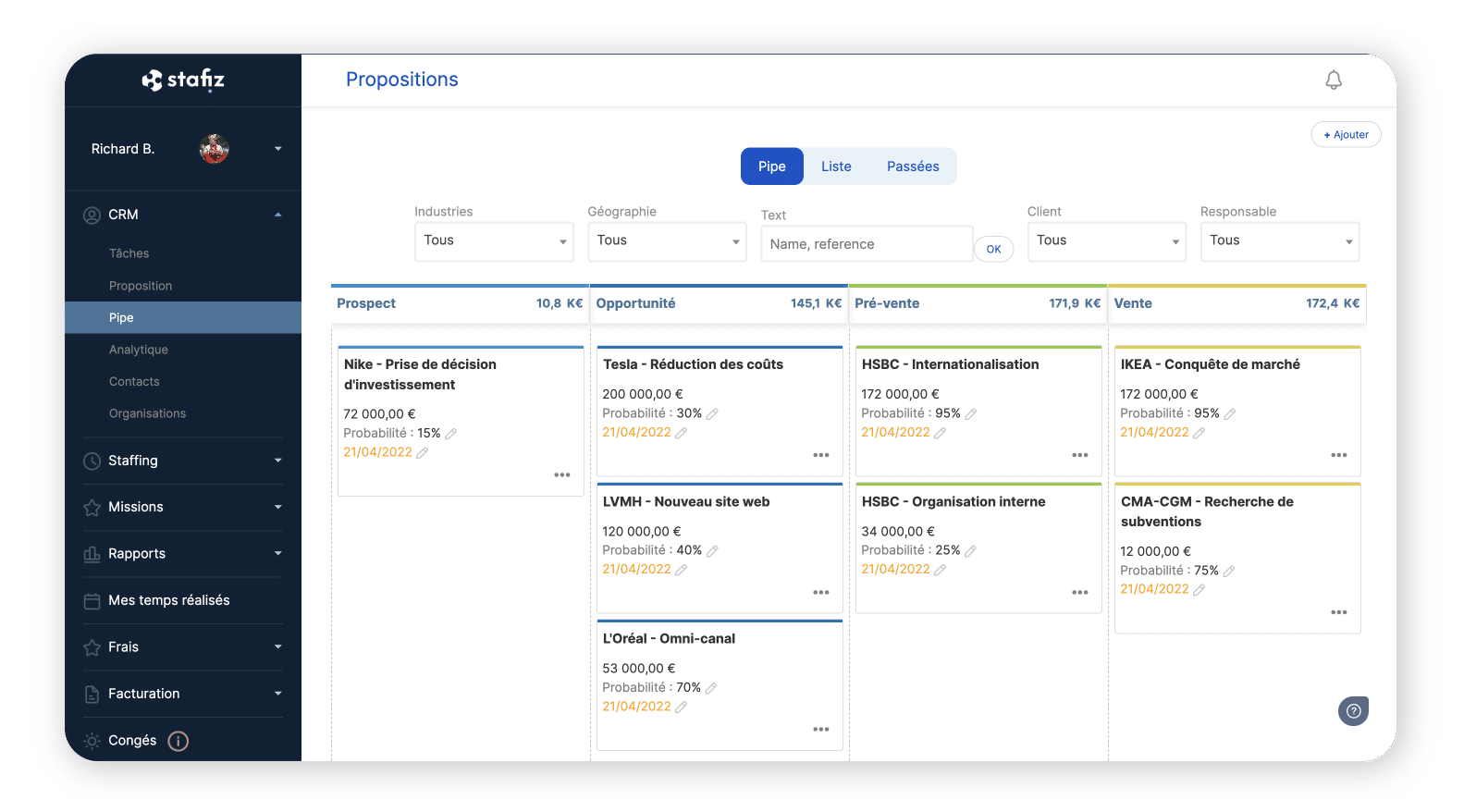Edit probability on HSBC Organisation interne card
The image size is (1464, 812).
click(970, 550)
